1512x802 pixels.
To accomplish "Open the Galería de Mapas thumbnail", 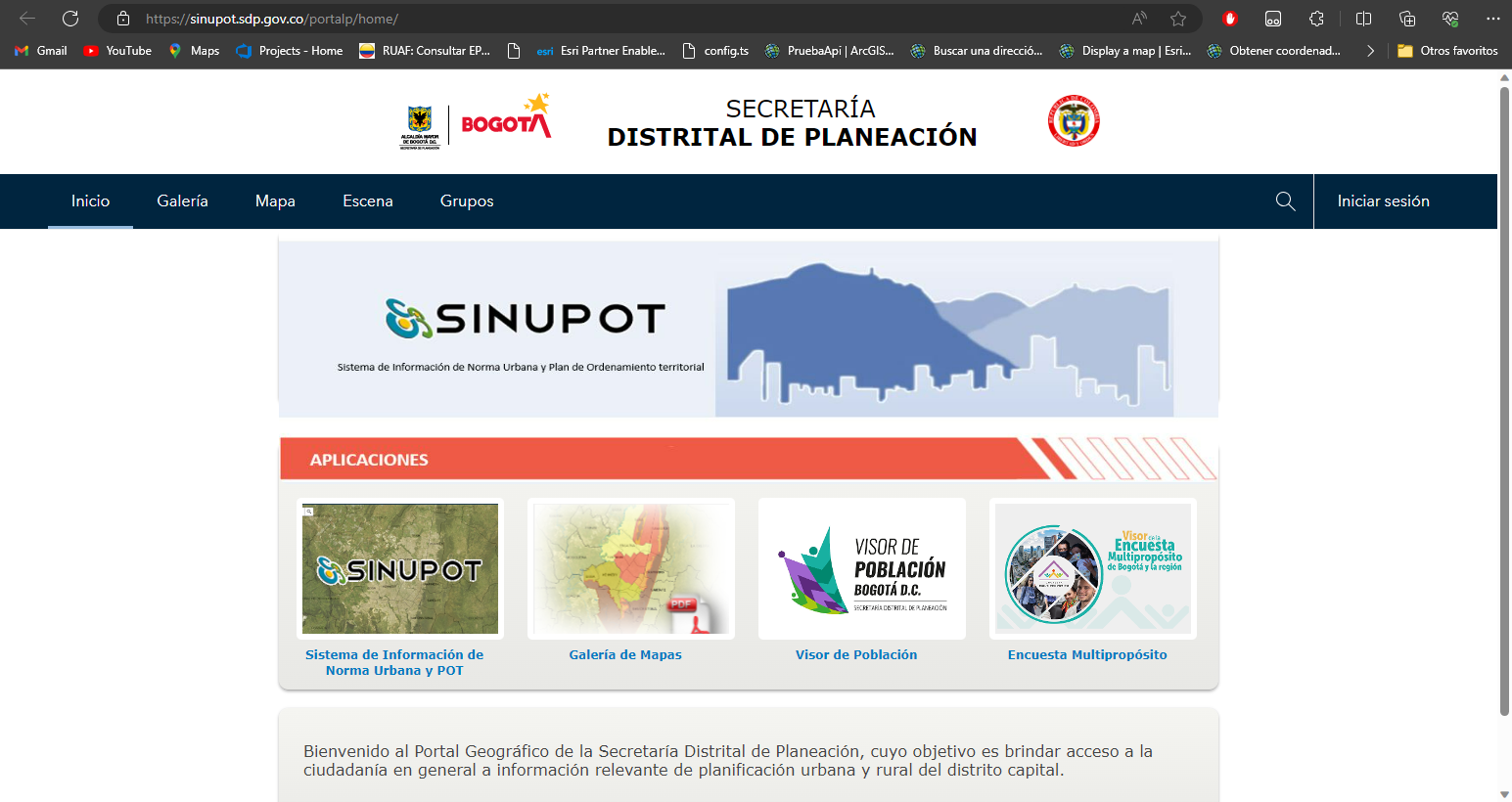I will tap(631, 568).
